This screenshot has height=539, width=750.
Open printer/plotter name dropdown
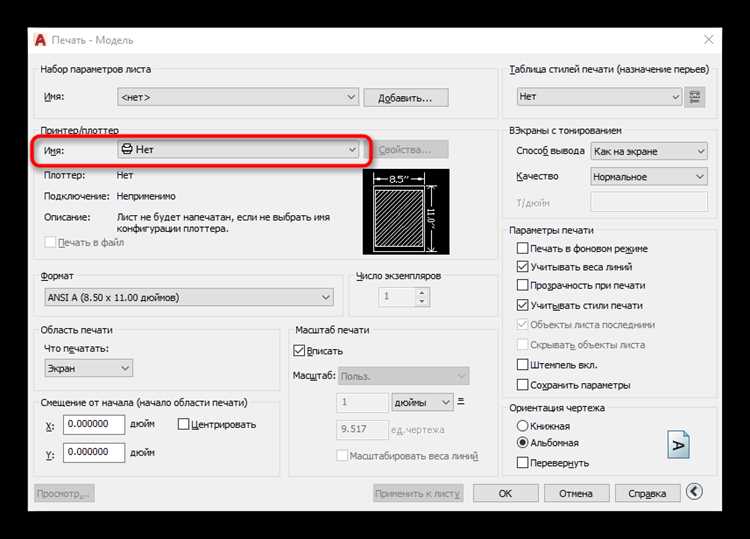[x=238, y=150]
